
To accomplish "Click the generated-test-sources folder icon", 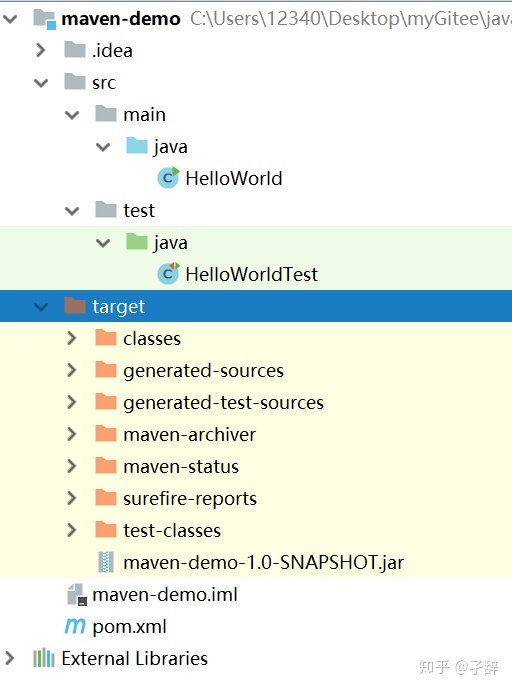I will click(106, 402).
